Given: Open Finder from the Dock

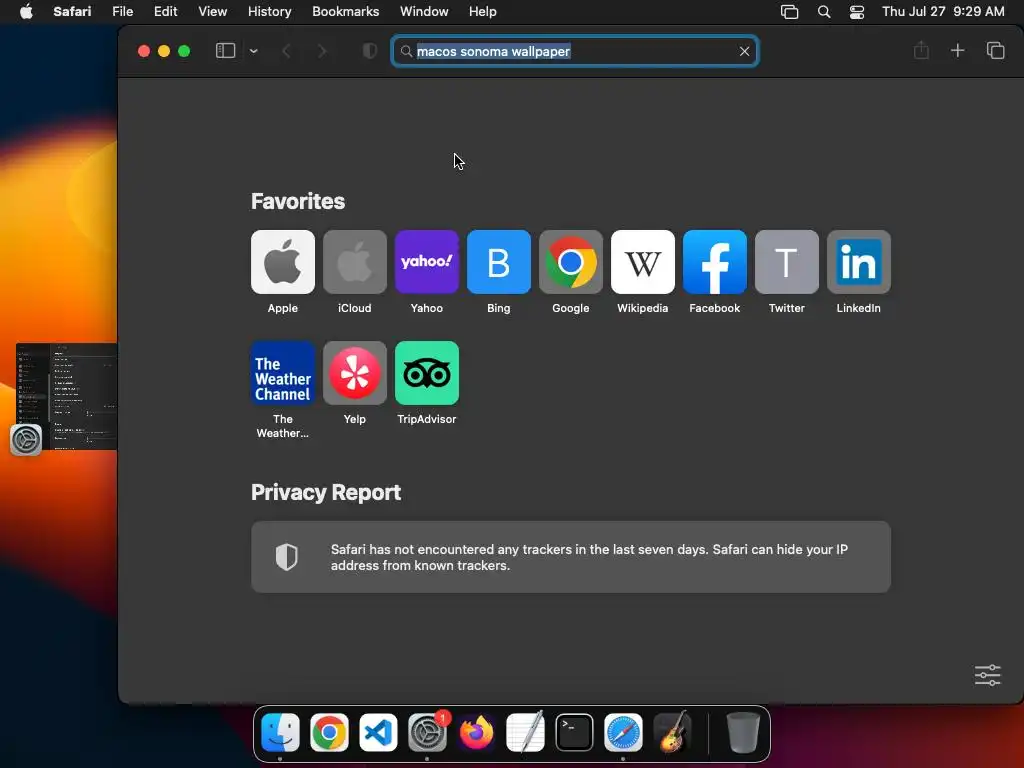Looking at the screenshot, I should click(x=280, y=732).
